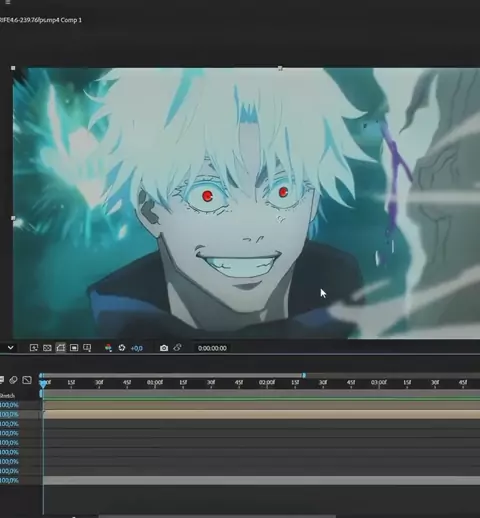This screenshot has width=480, height=518.
Task: Select the highlighted tan layer bar
Action: [x=261, y=414]
